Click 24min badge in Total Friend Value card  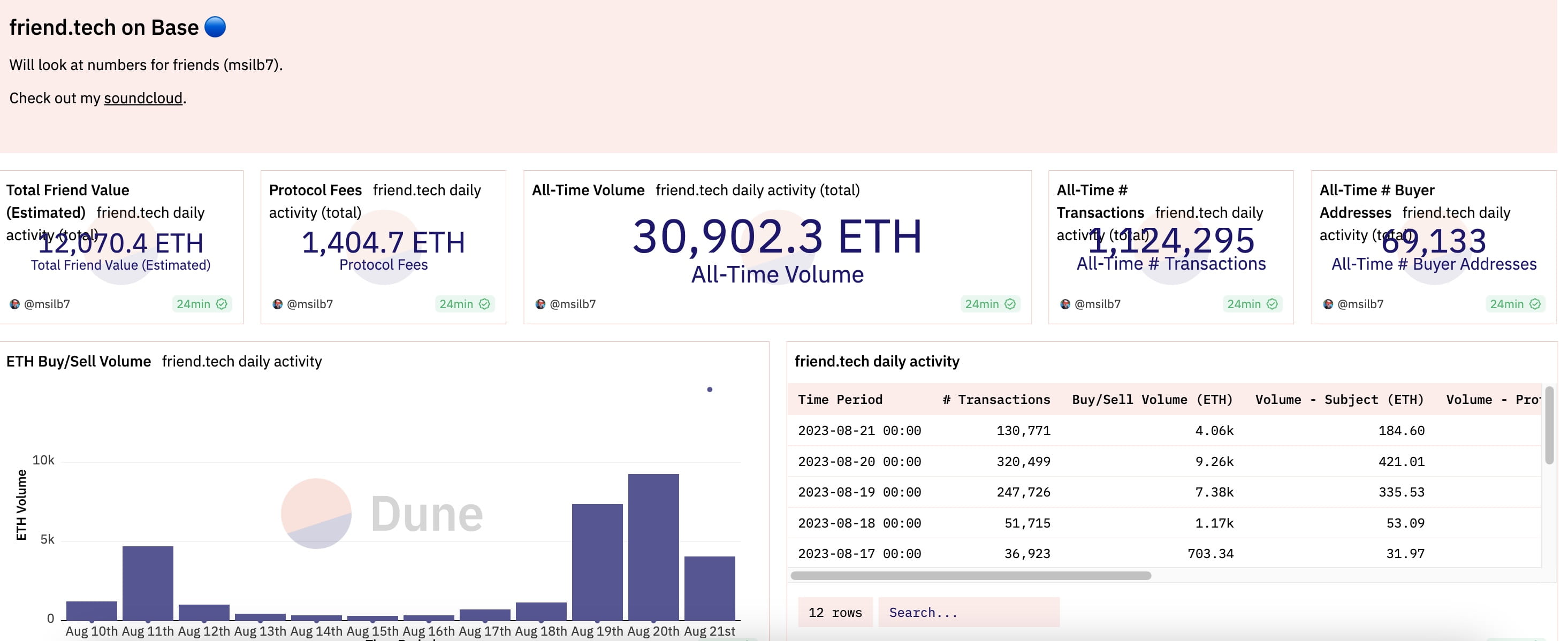pos(201,304)
